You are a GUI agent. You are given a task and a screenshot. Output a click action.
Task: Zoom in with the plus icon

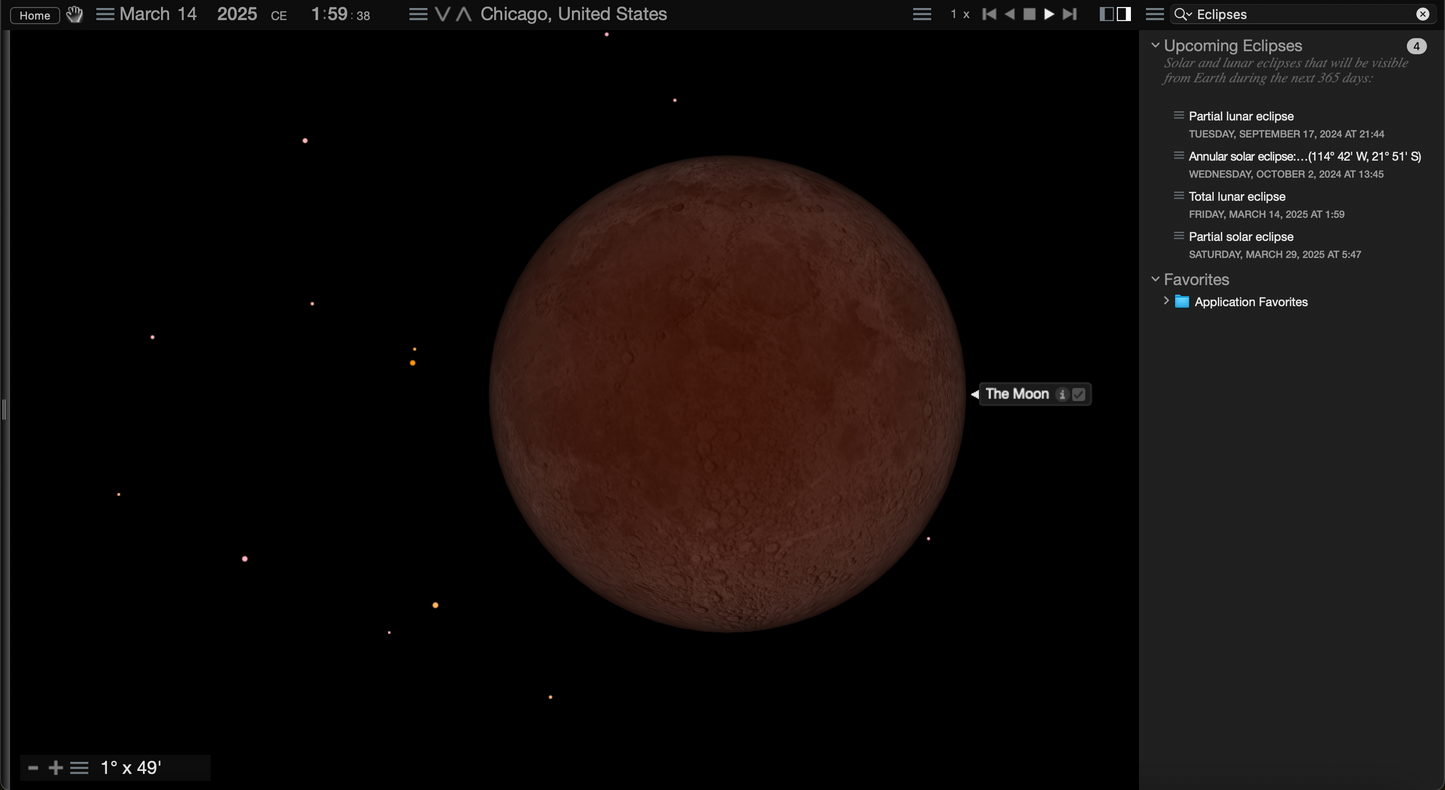coord(56,768)
